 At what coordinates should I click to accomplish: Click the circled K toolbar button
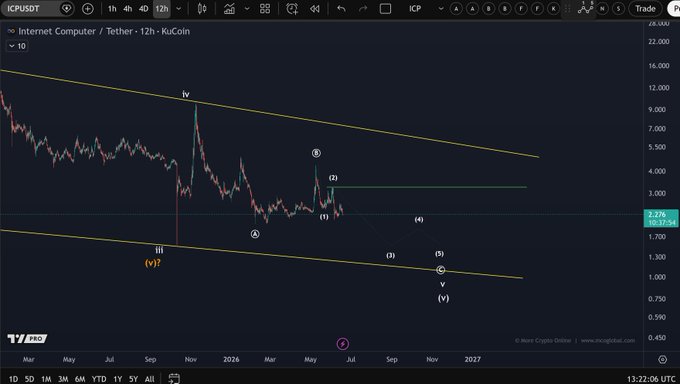click(x=553, y=9)
